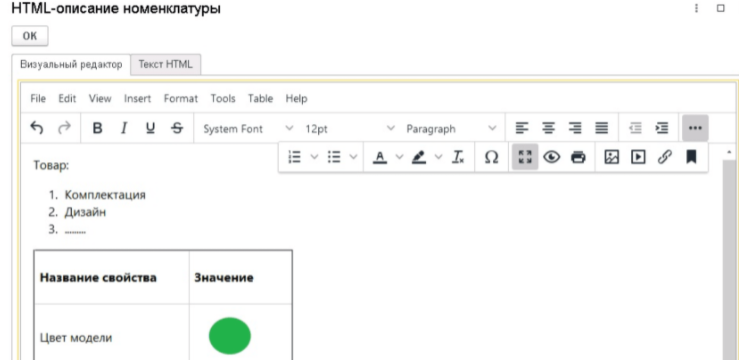
Task: Decrease indent of paragraph
Action: coord(636,128)
